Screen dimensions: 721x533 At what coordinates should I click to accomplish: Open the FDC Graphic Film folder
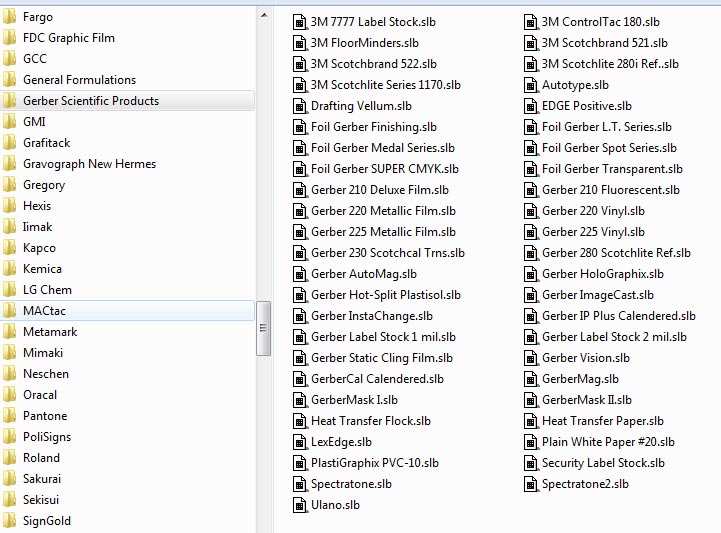pyautogui.click(x=69, y=38)
